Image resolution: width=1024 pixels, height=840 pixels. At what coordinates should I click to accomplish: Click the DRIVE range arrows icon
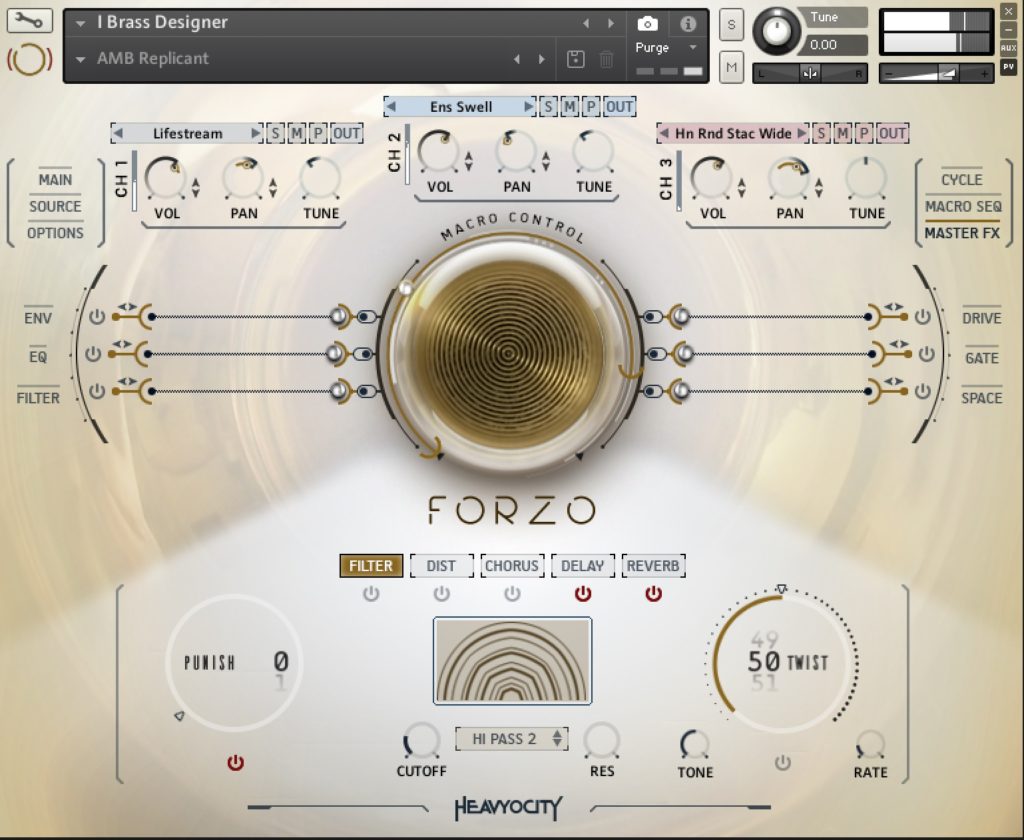pyautogui.click(x=893, y=306)
